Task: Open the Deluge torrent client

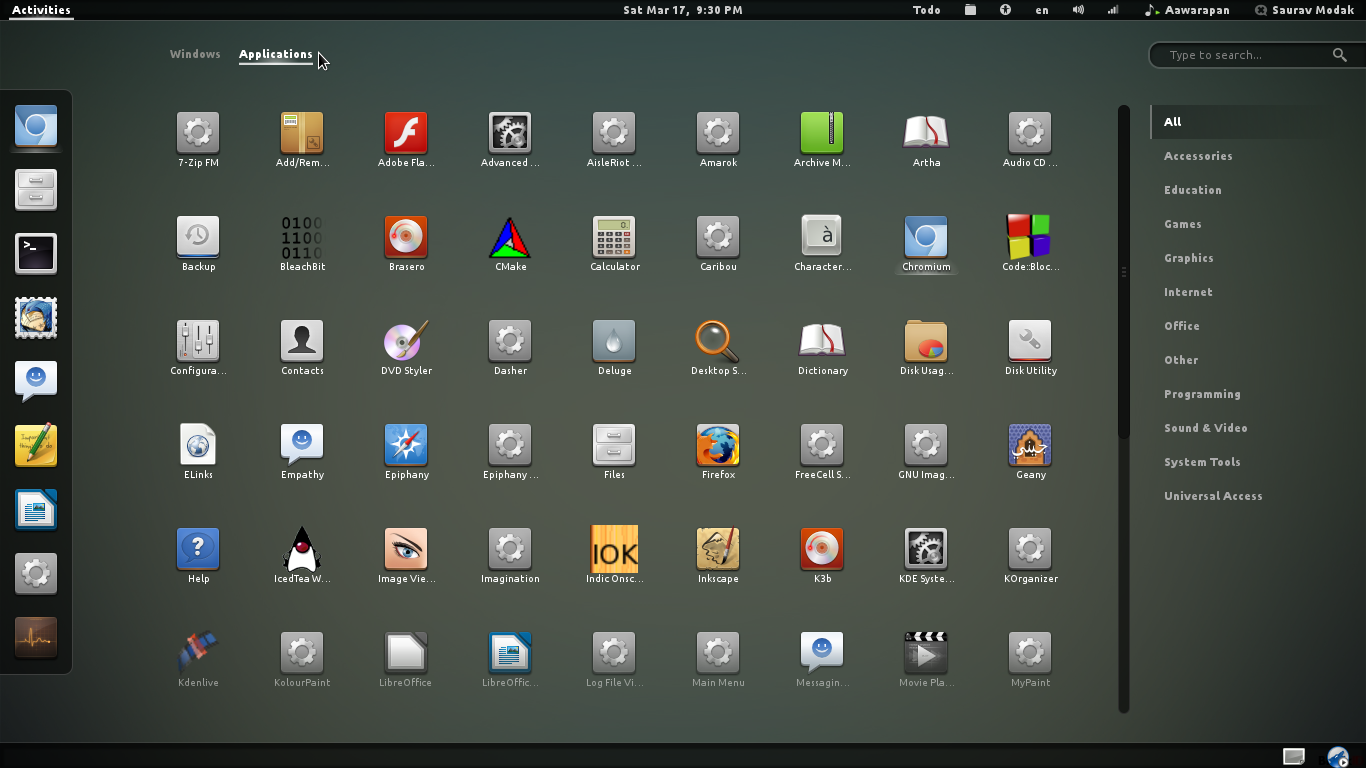Action: [x=613, y=340]
